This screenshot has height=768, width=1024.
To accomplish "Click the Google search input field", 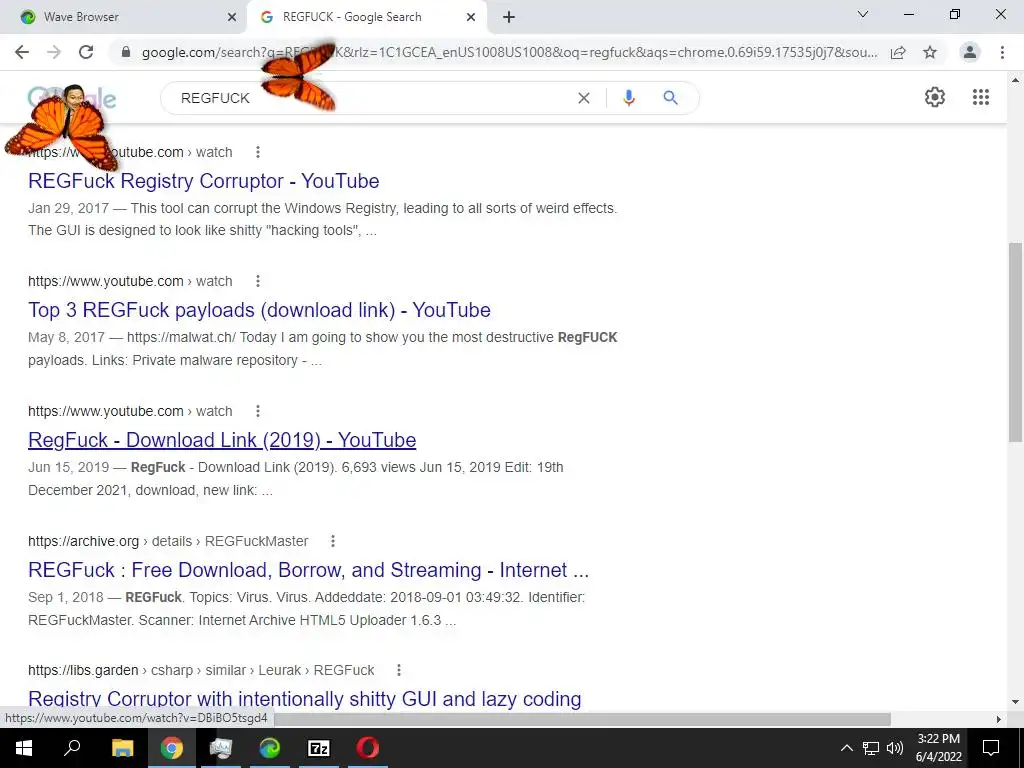I will tap(372, 98).
